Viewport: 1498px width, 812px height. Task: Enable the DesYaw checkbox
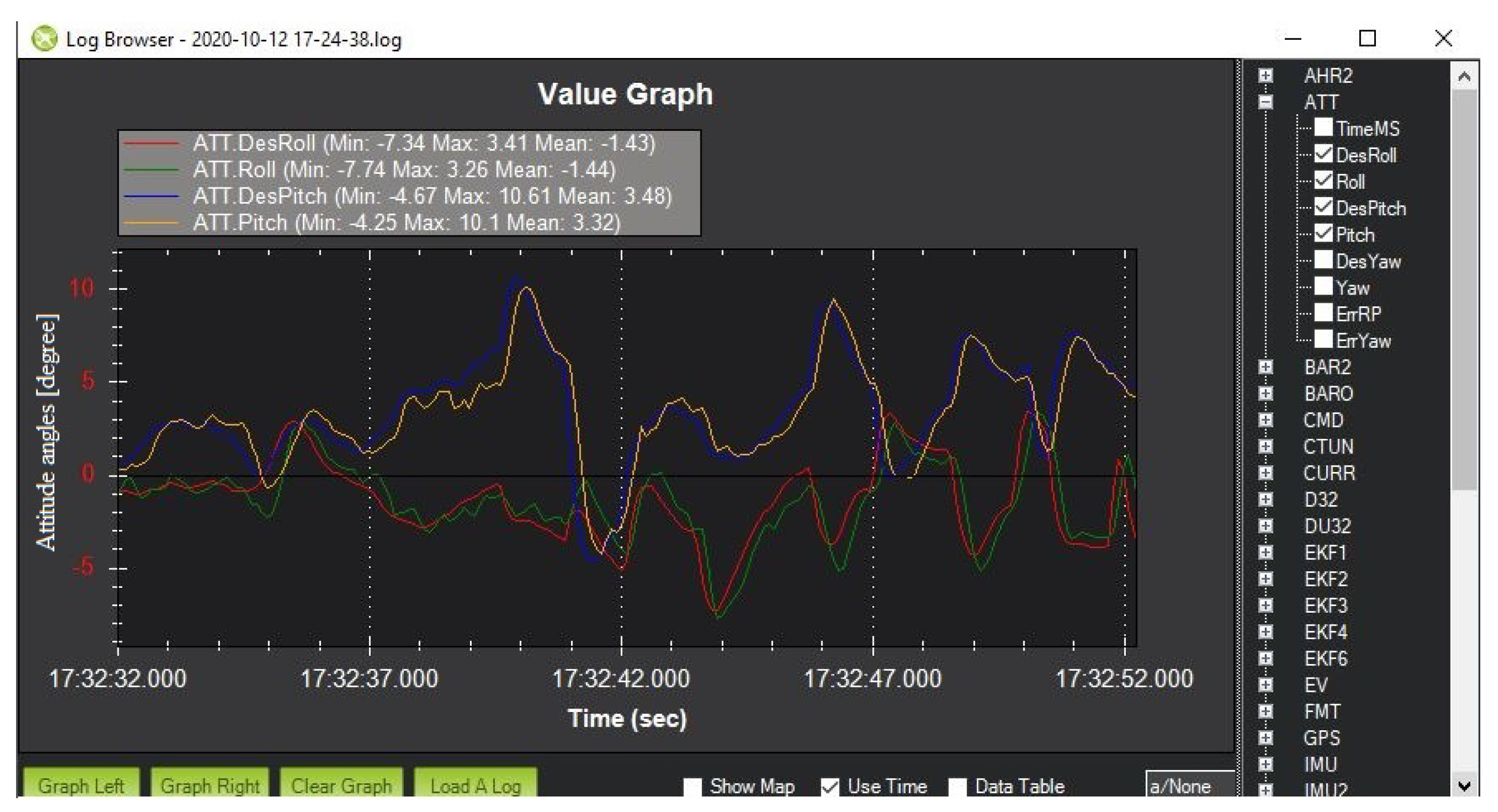point(1323,260)
